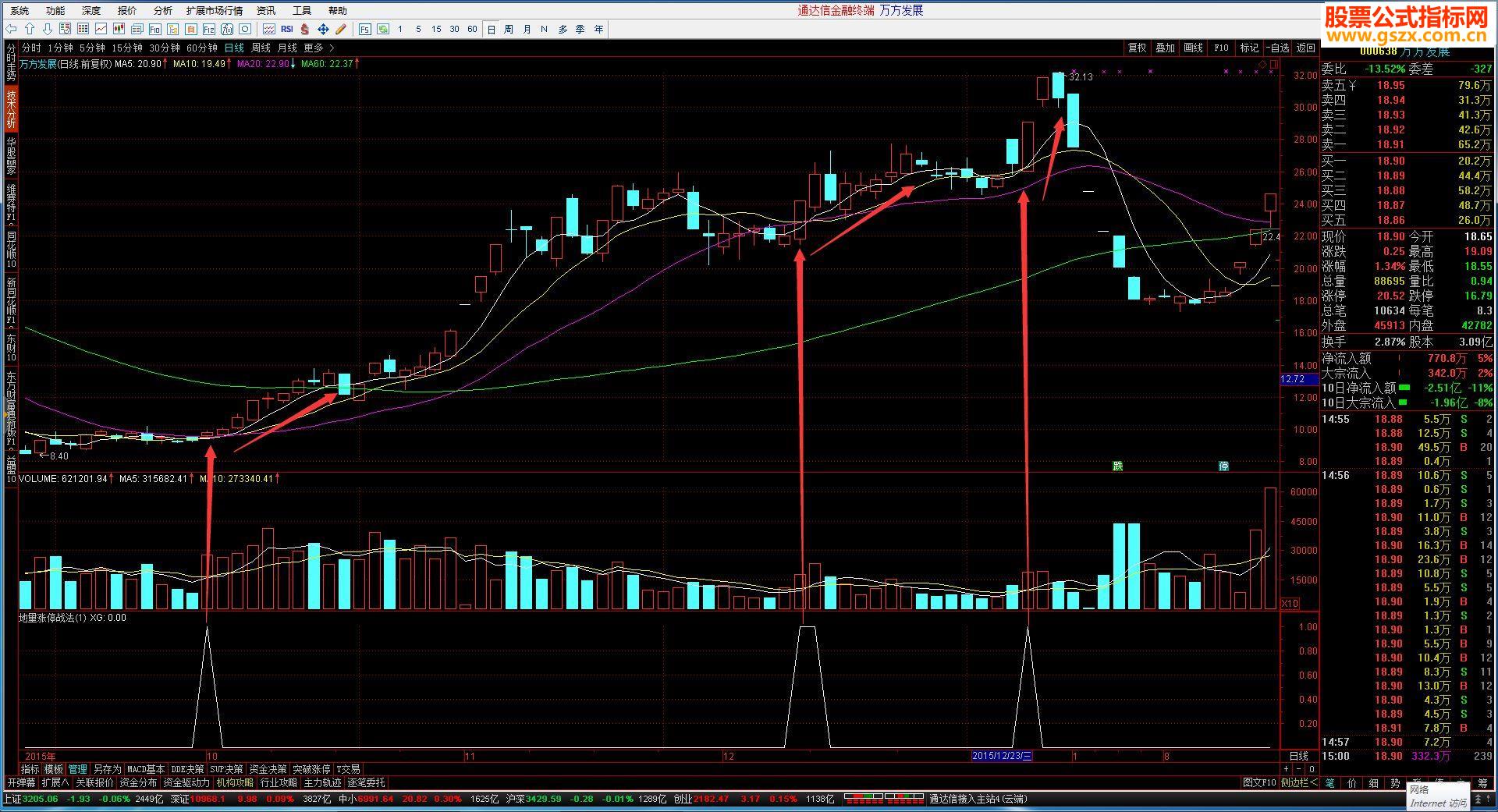Viewport: 1498px width, 812px height.
Task: Open the candlestick chart toolbar icon
Action: (119, 29)
